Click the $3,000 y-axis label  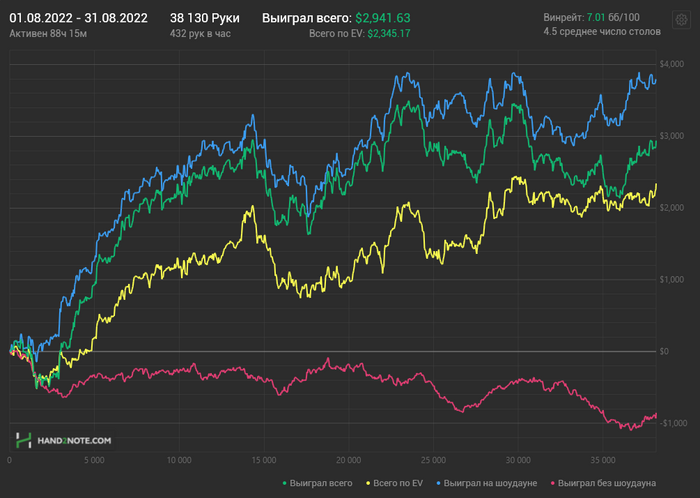671,136
